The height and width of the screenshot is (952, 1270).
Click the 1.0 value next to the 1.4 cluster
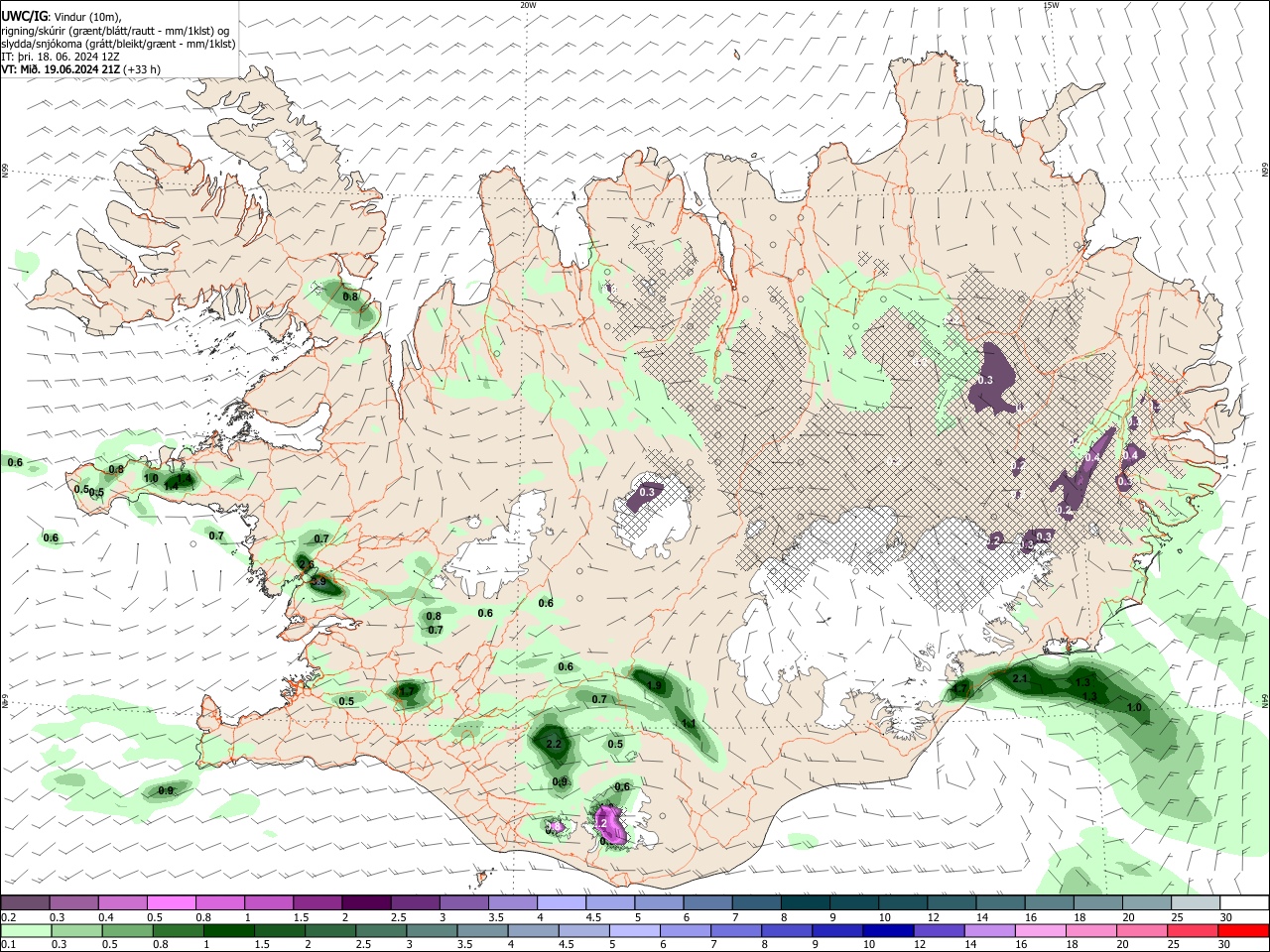point(151,478)
